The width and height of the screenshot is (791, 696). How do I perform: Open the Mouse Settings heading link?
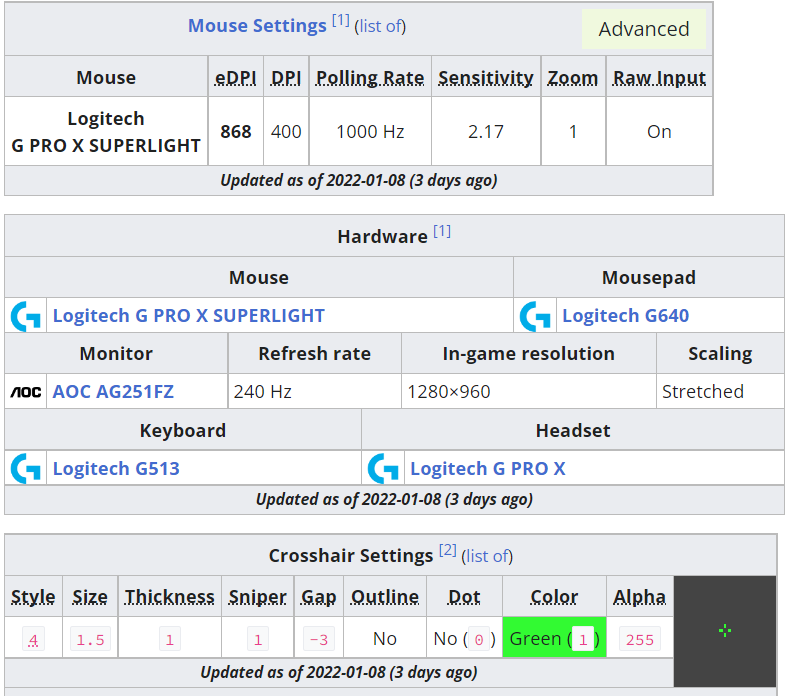tap(257, 26)
